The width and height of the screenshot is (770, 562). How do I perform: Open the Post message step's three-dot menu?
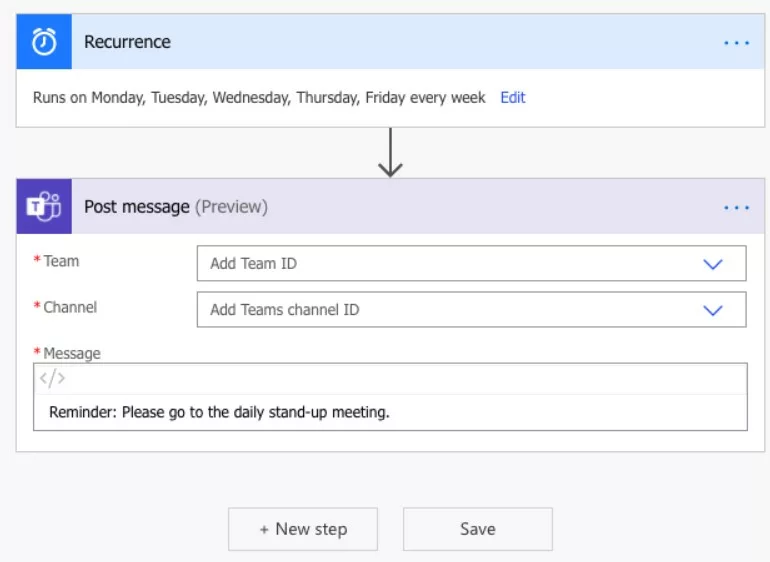(x=736, y=208)
